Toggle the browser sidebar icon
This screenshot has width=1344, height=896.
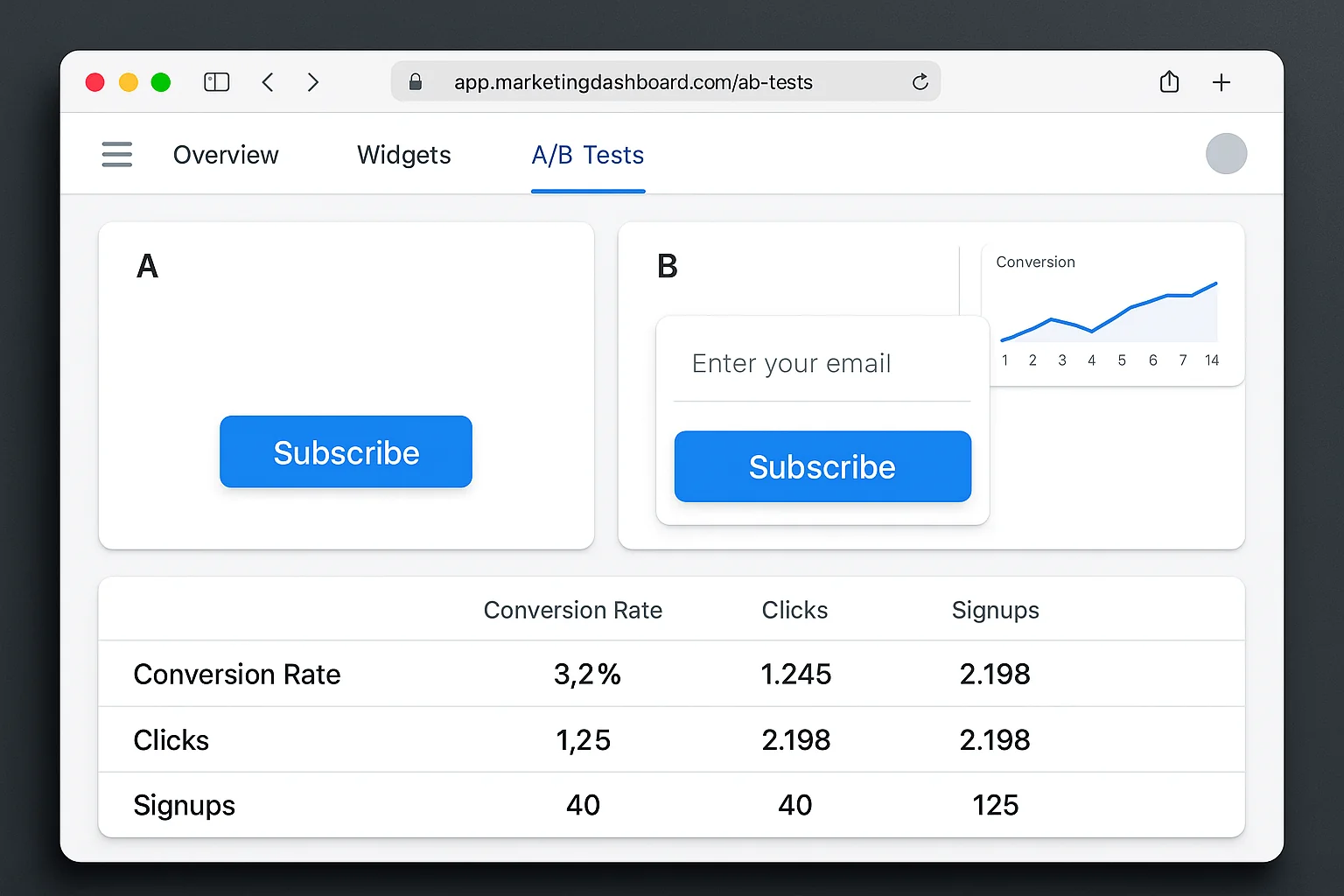coord(216,81)
